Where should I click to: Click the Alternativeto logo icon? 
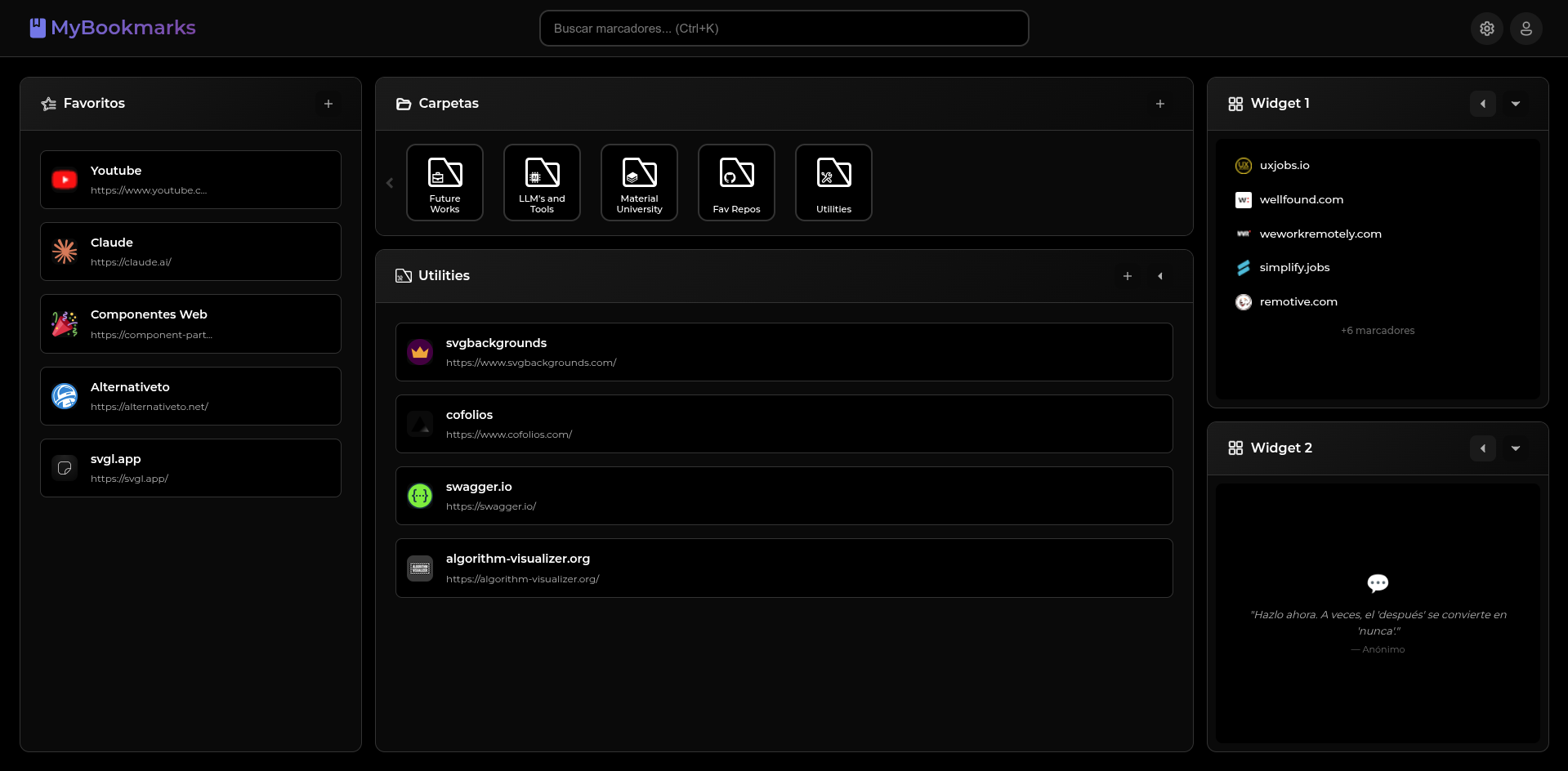[65, 396]
